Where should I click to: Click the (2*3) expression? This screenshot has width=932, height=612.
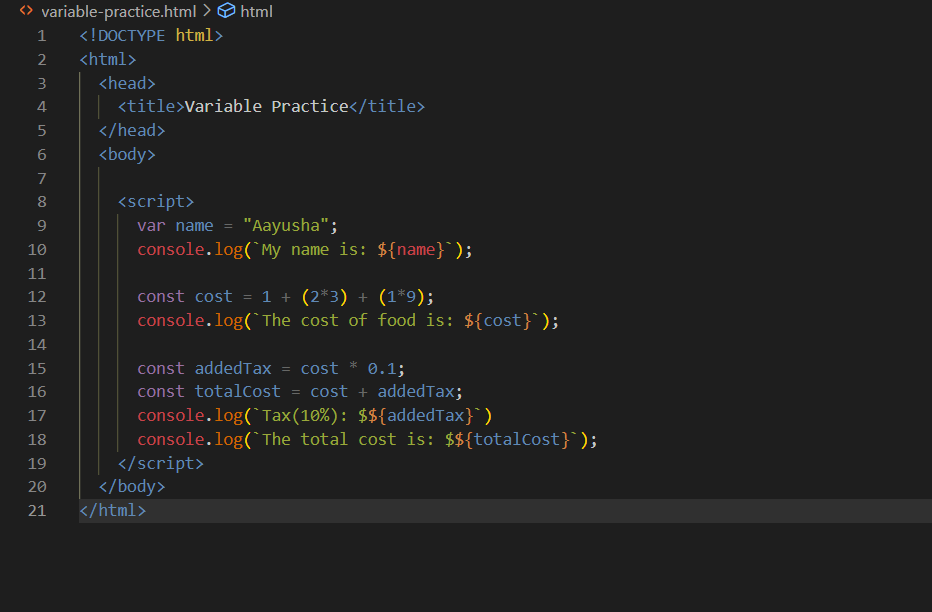(x=324, y=297)
